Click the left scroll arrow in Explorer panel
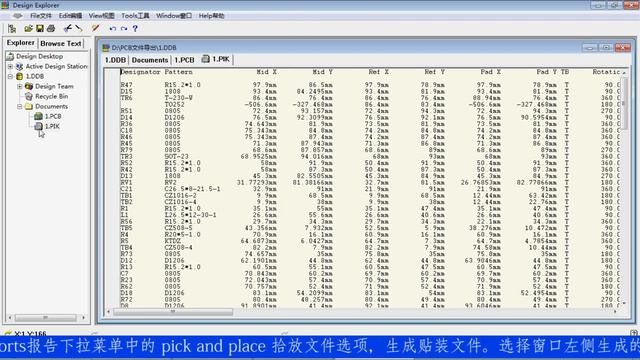 10,317
